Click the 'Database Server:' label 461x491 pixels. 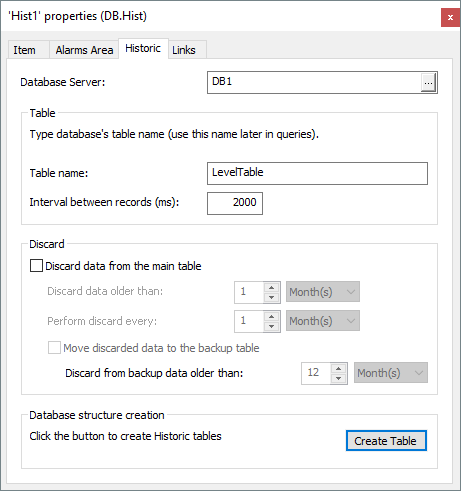63,82
